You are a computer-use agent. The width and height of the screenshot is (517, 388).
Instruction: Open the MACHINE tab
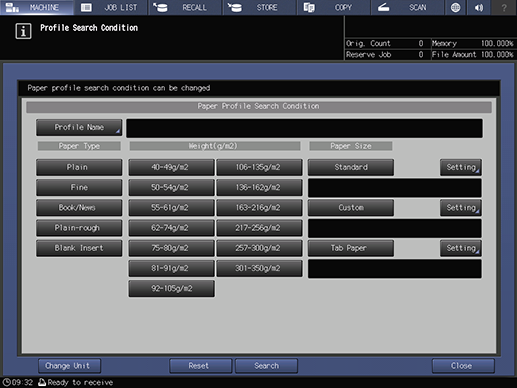pos(37,7)
